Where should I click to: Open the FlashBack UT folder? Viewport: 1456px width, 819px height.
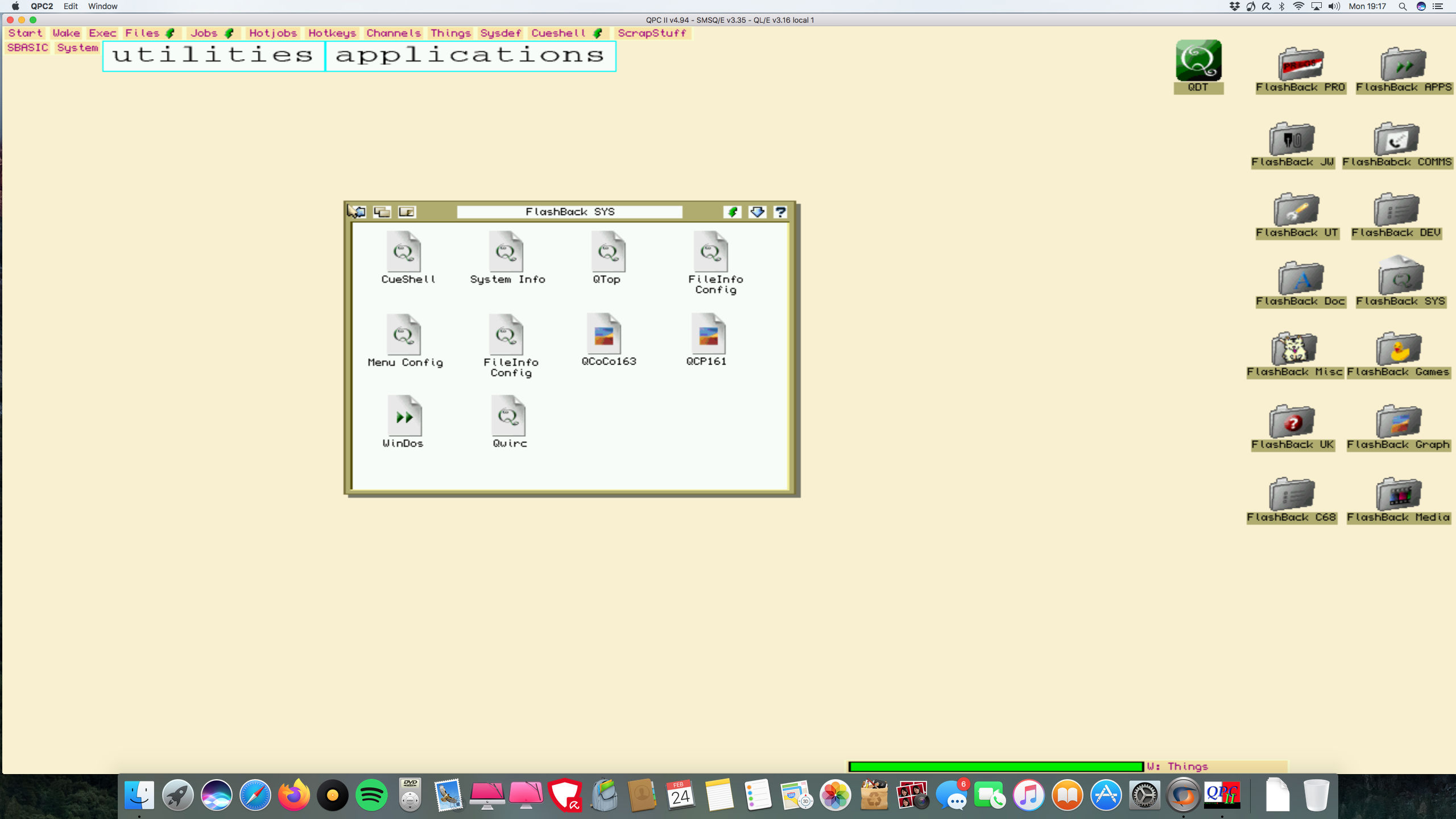[x=1296, y=210]
